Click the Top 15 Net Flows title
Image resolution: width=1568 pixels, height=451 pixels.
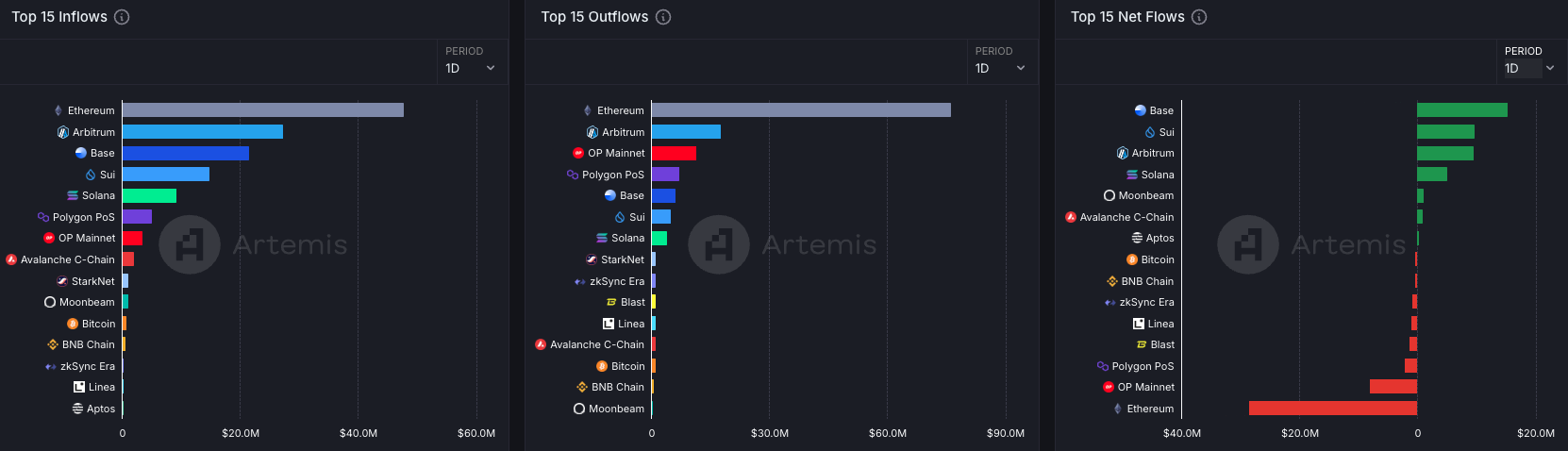pyautogui.click(x=1127, y=17)
